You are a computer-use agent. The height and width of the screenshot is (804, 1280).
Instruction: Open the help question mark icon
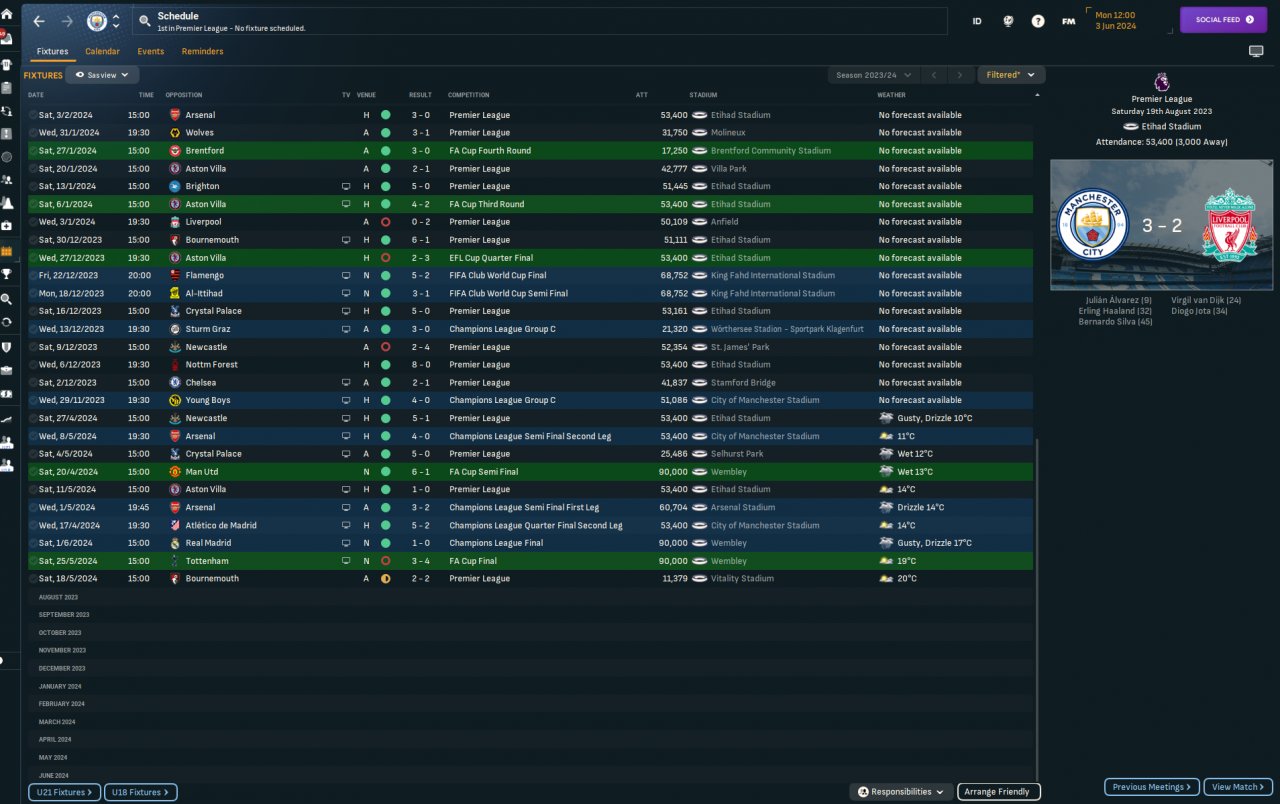pyautogui.click(x=1038, y=21)
